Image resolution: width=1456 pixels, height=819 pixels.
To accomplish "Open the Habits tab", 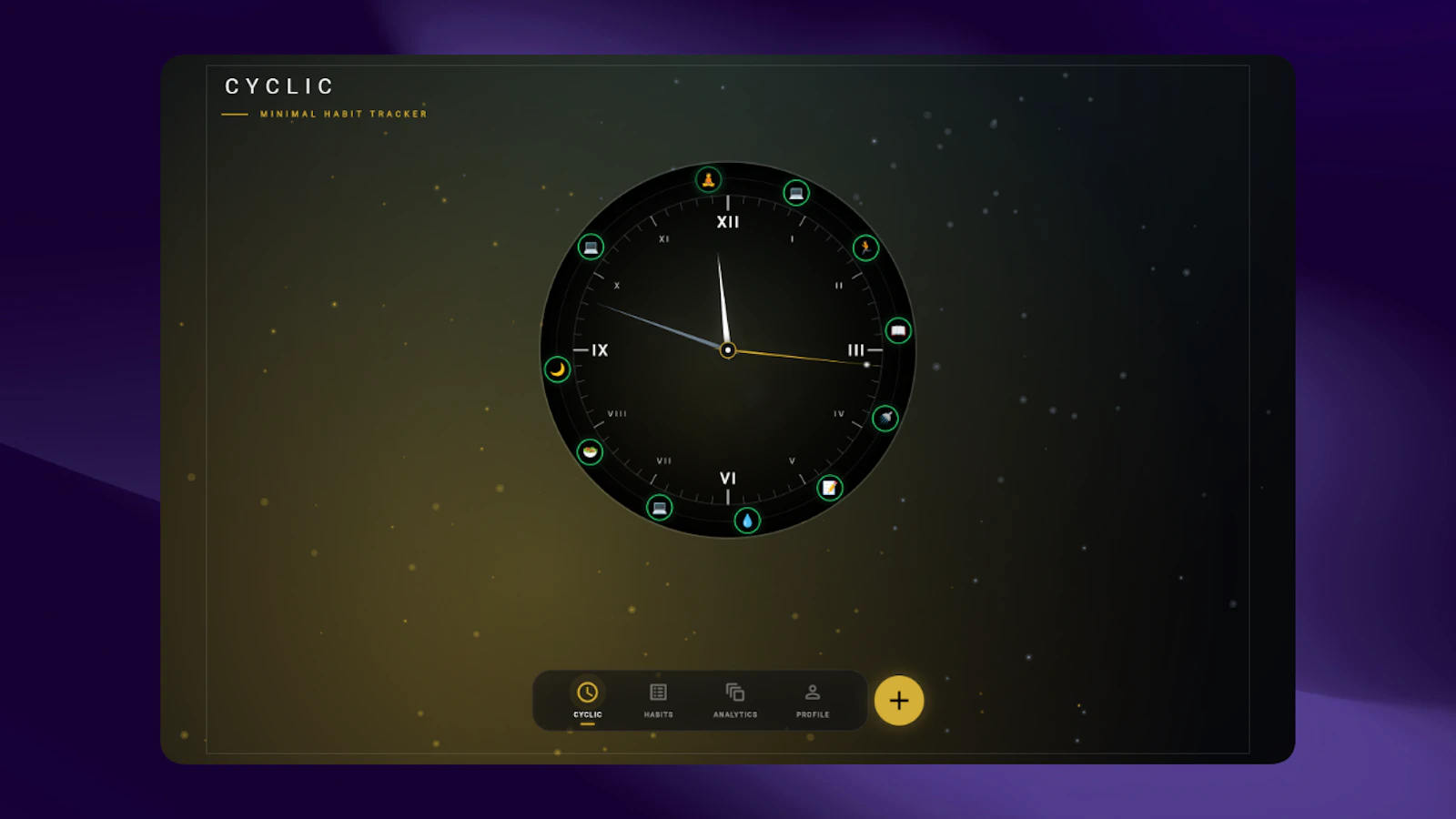I will (x=659, y=700).
